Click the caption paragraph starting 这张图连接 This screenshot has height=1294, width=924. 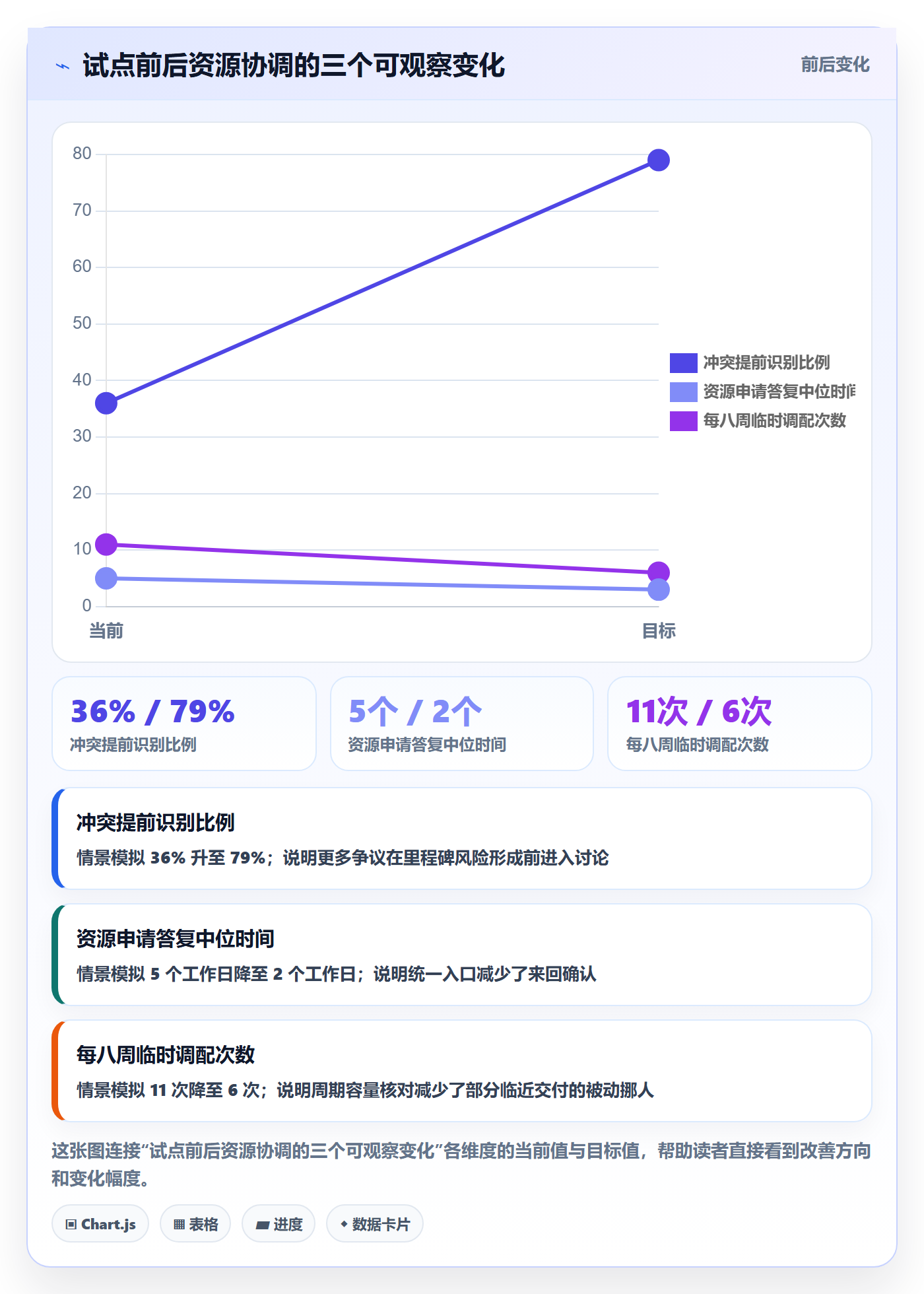[x=461, y=1165]
